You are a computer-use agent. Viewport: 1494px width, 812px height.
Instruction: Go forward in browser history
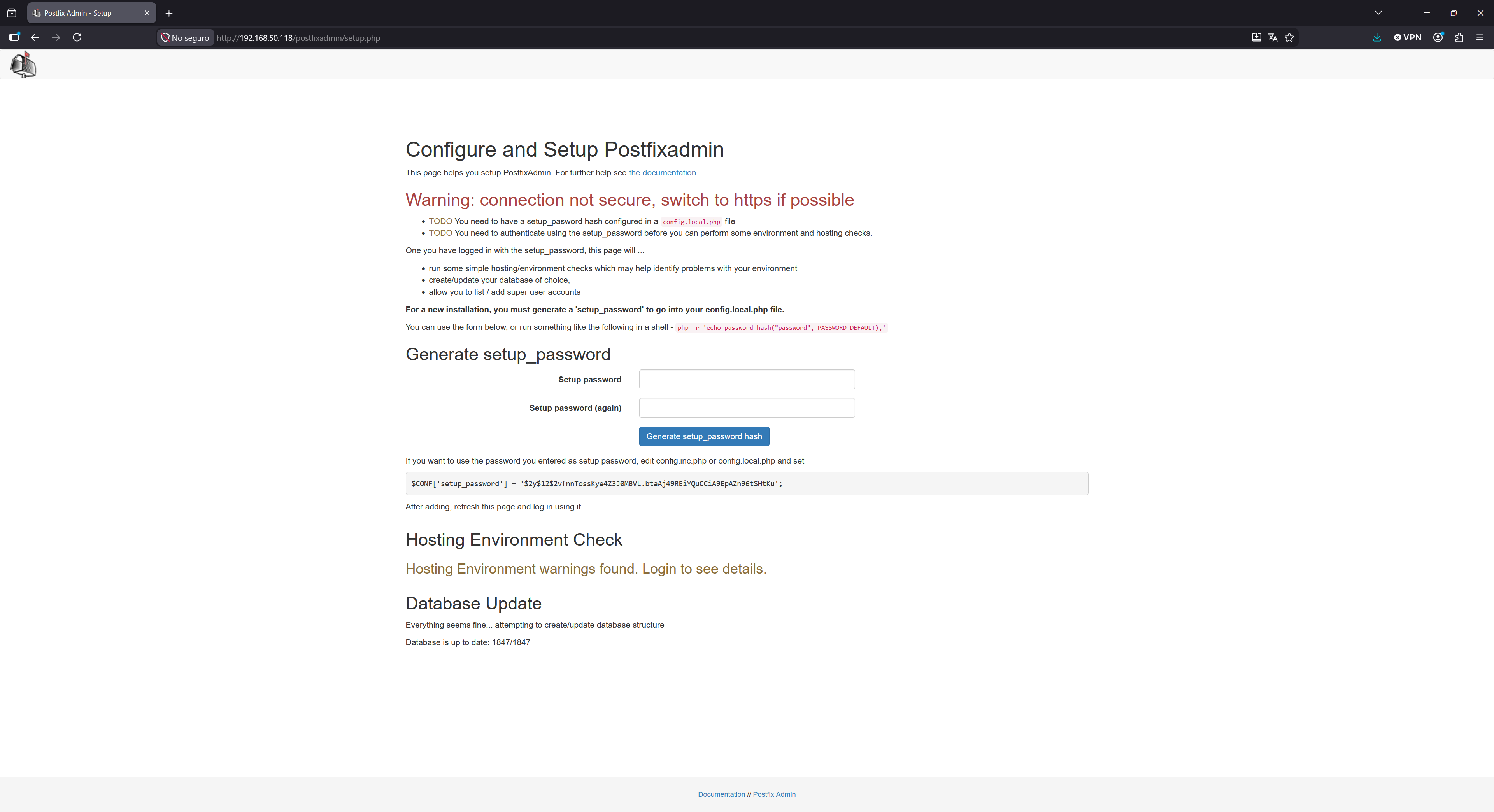coord(56,38)
